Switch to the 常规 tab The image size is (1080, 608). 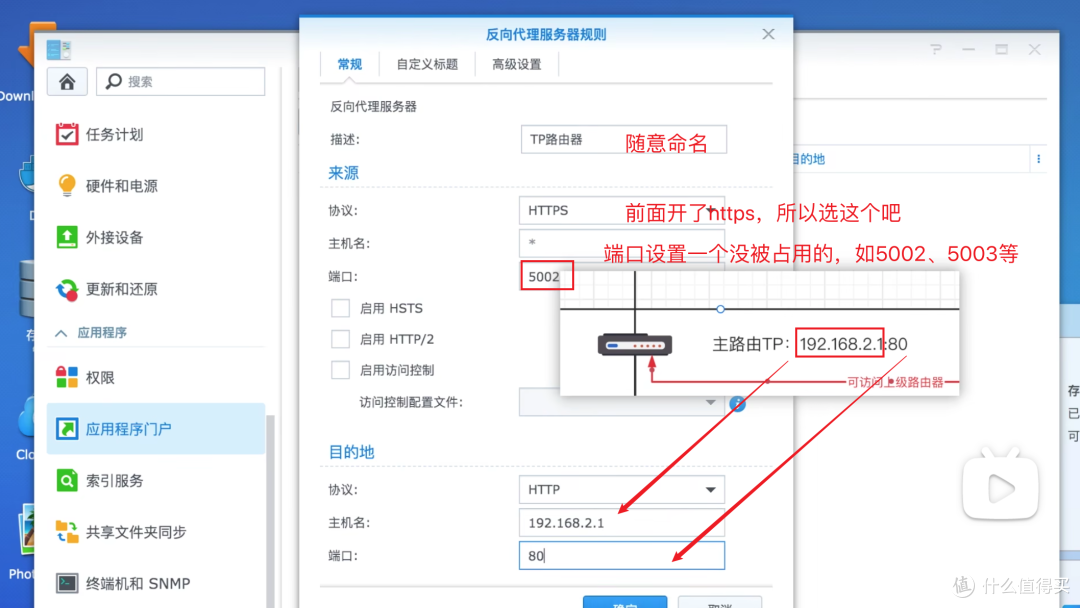pos(349,64)
